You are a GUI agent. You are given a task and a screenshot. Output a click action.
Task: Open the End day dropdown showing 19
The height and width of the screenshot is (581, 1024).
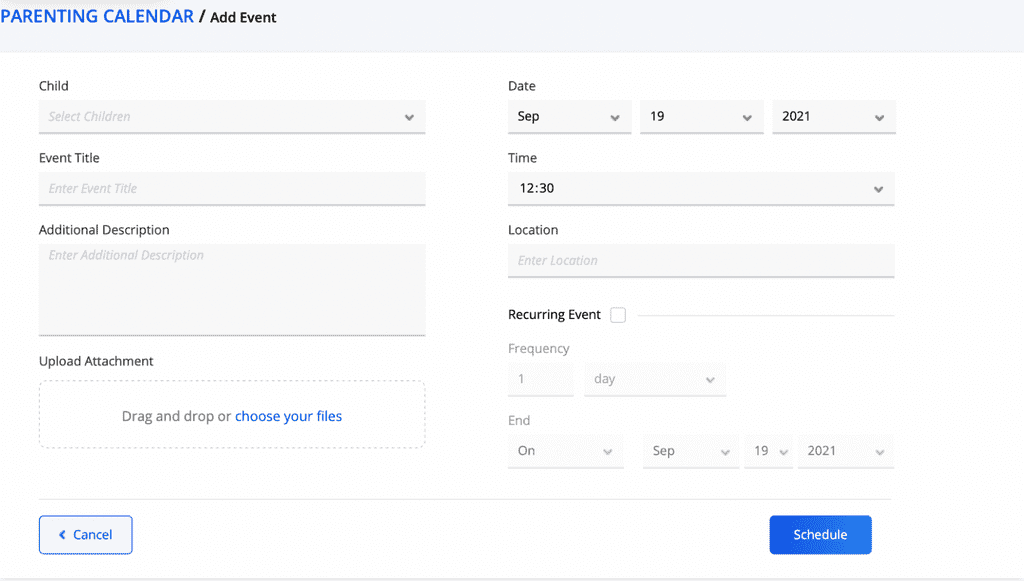click(x=768, y=451)
